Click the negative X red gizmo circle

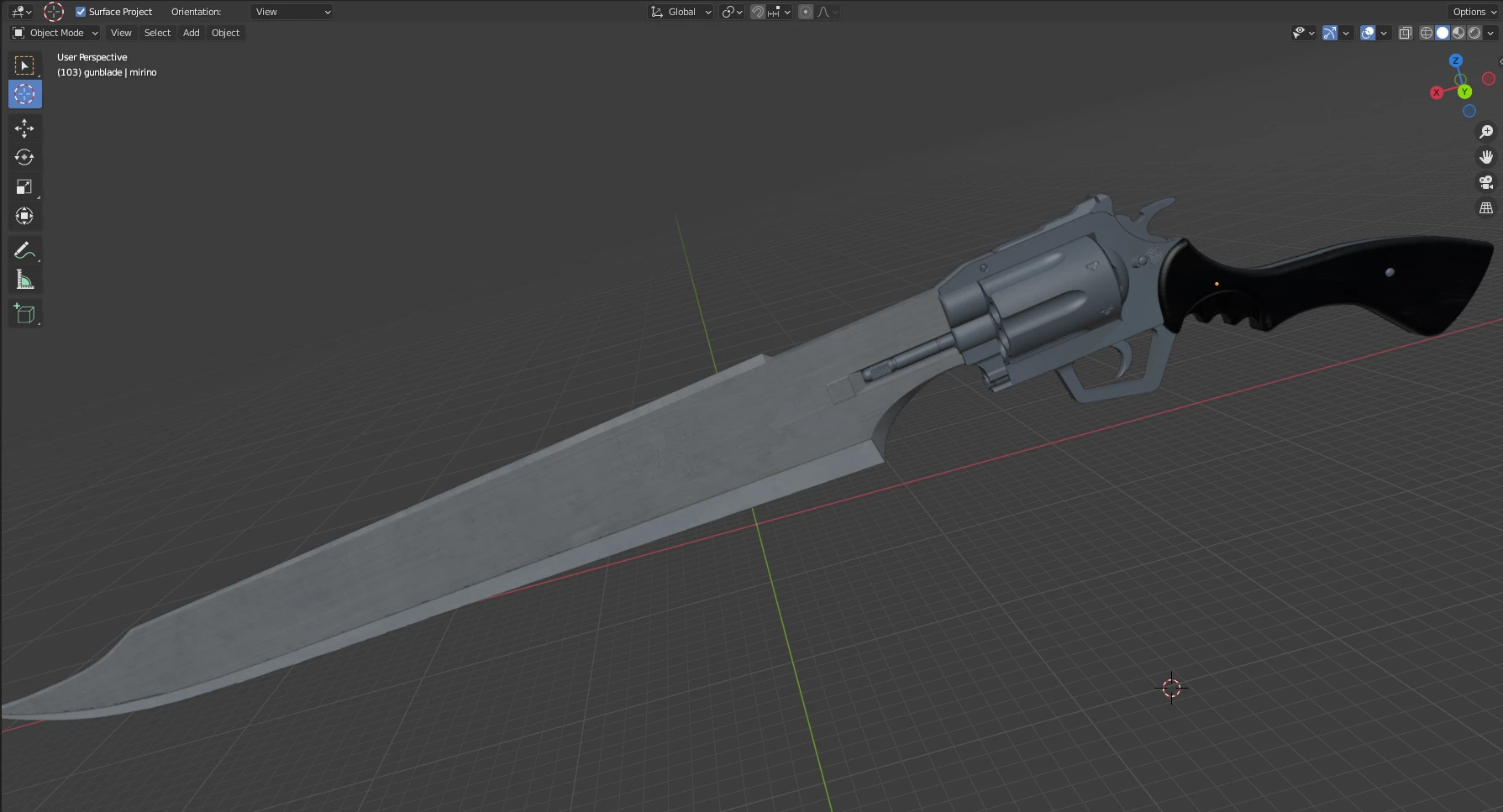pyautogui.click(x=1489, y=78)
